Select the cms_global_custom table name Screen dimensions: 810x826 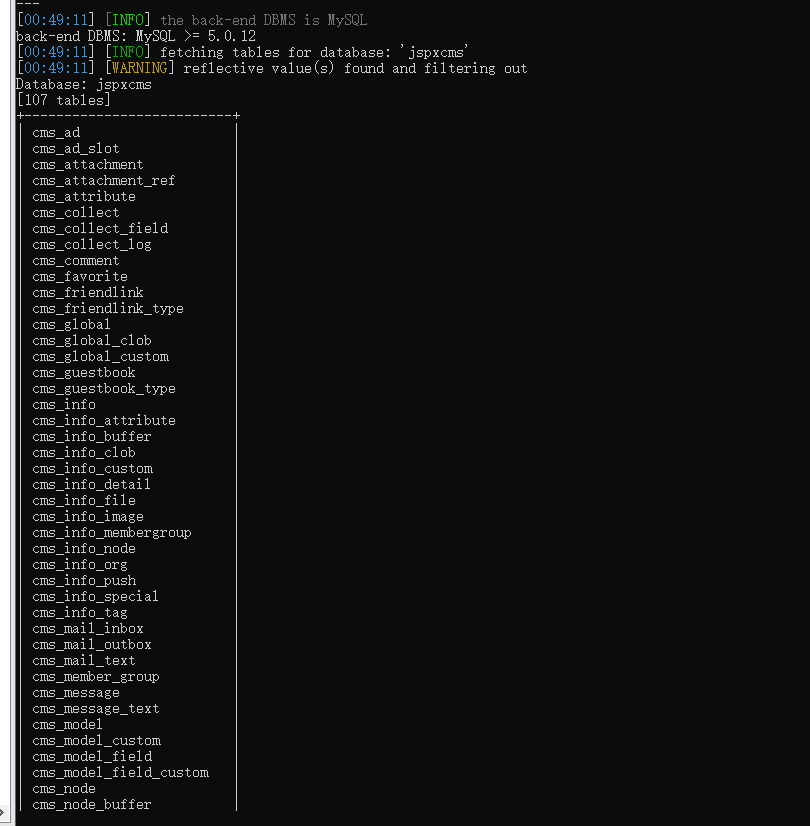click(x=101, y=357)
